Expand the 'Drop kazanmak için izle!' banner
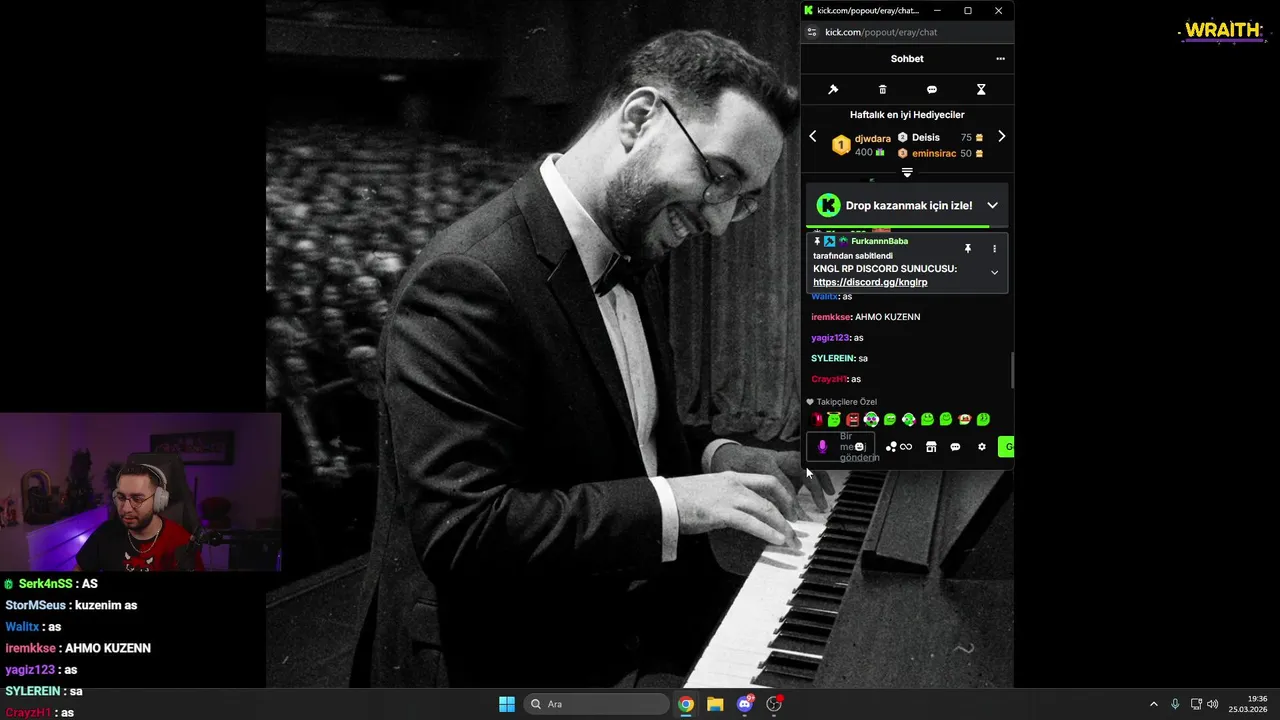Viewport: 1280px width, 720px height. [992, 205]
